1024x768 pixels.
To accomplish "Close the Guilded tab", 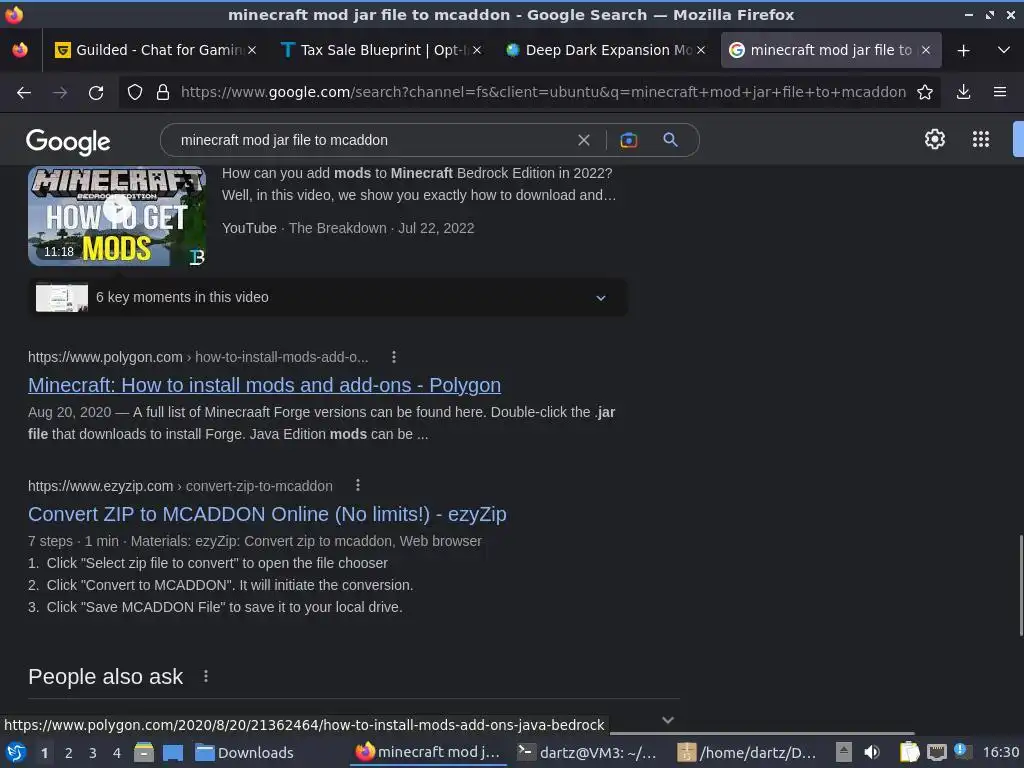I will point(252,50).
